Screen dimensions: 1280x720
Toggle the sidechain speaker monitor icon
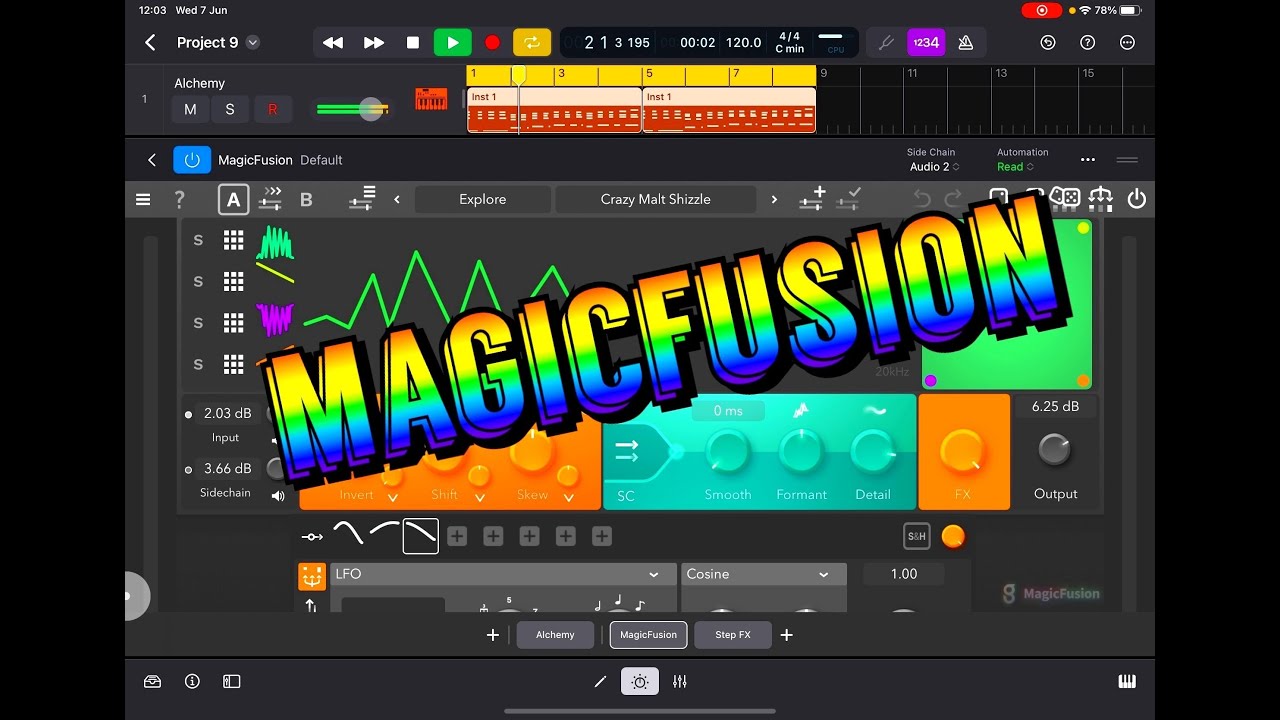pos(278,495)
